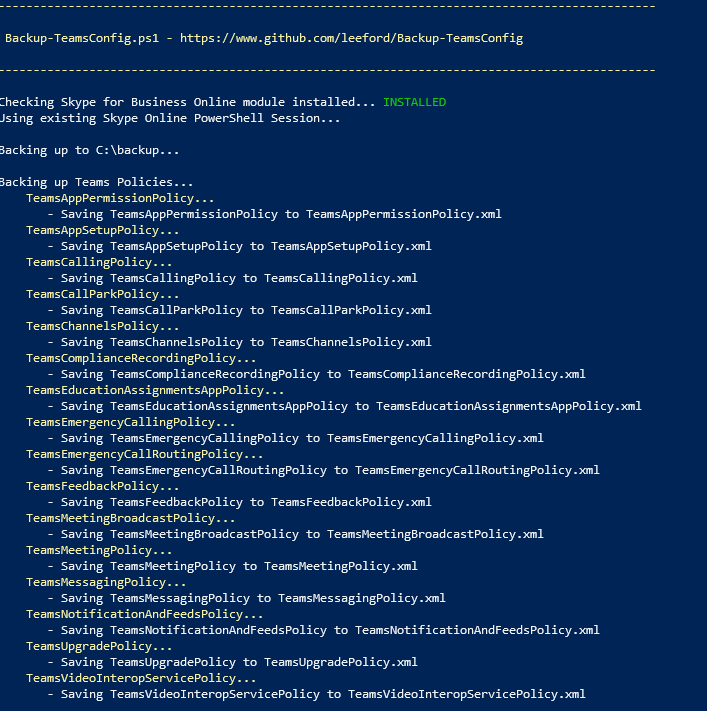Click the yellow TeamsUpgradePolicy... heading
Viewport: 707px width, 711px height.
coord(99,646)
